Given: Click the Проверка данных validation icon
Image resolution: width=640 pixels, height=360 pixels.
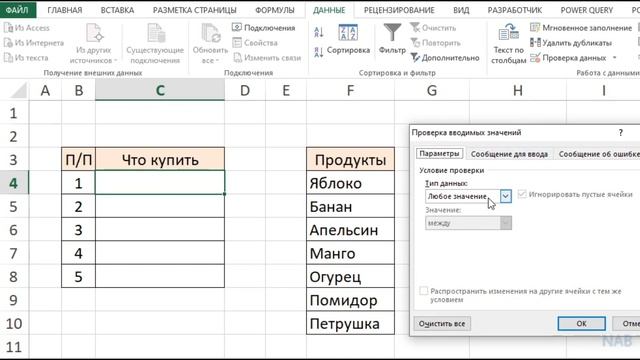Looking at the screenshot, I should tap(535, 58).
